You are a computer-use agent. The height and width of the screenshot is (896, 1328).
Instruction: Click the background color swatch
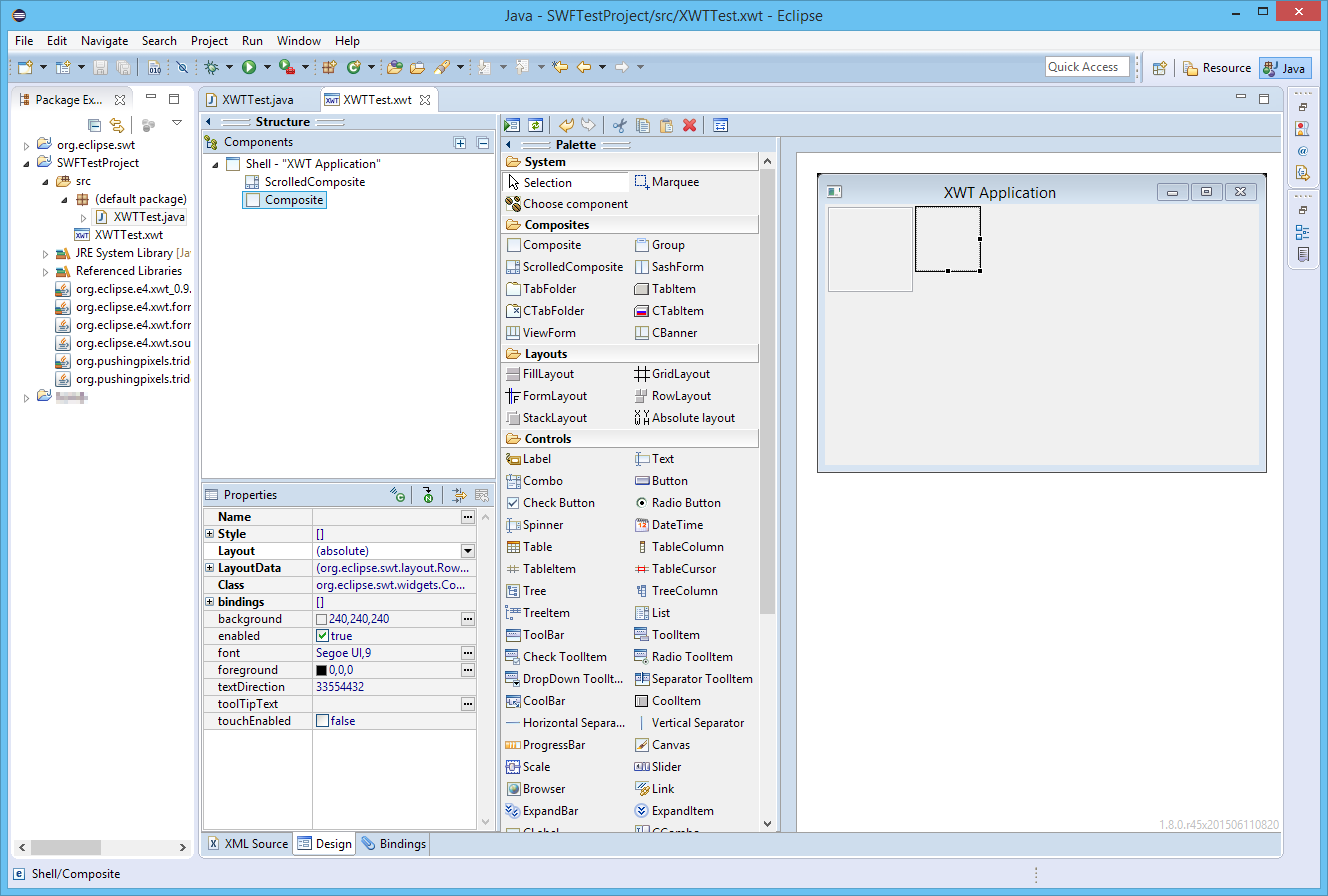322,620
